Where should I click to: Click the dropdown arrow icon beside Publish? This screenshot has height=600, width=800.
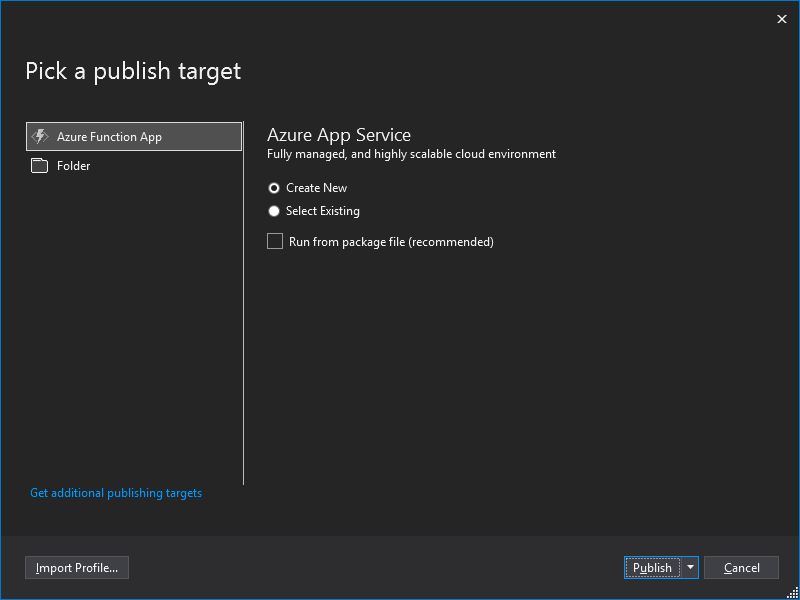[x=690, y=567]
